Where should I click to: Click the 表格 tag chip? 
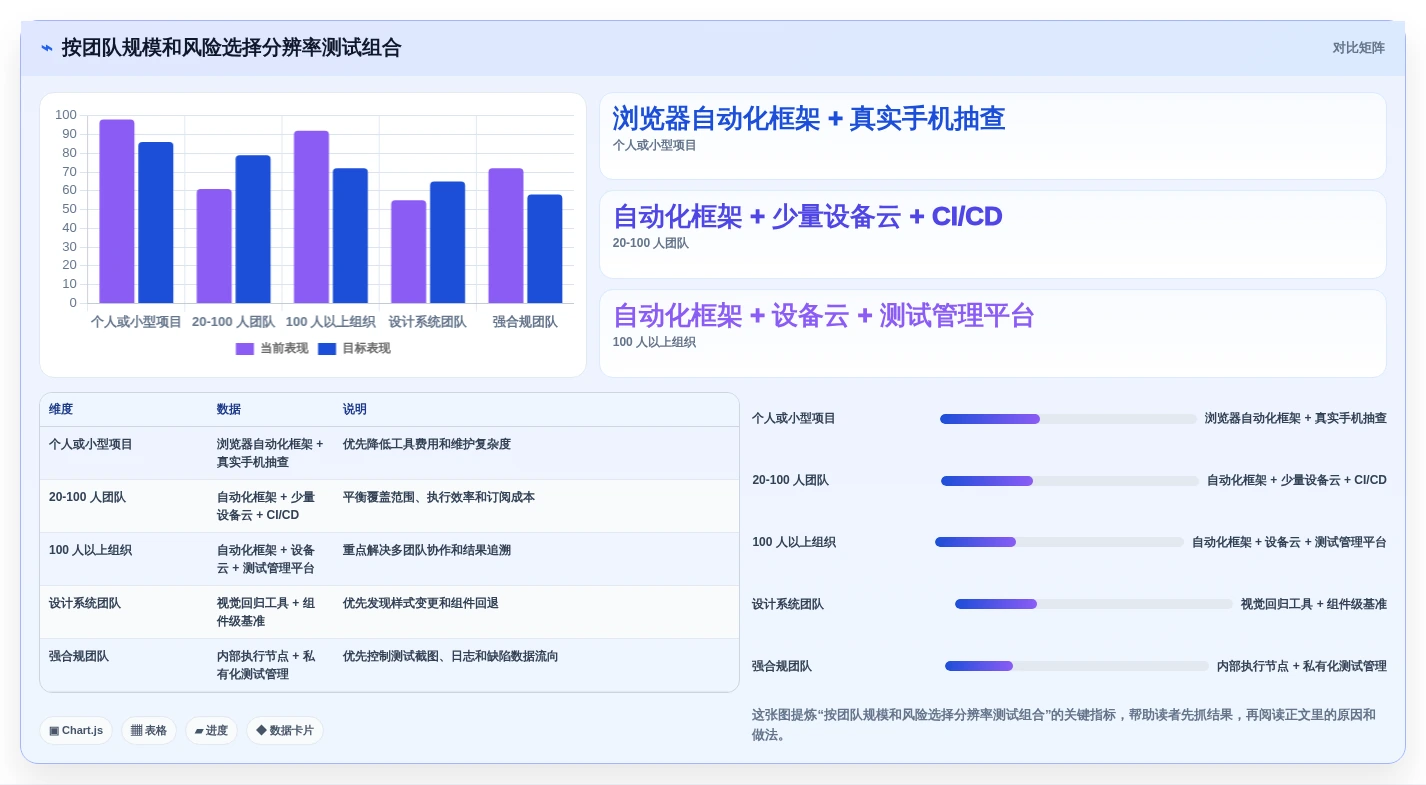click(x=149, y=731)
